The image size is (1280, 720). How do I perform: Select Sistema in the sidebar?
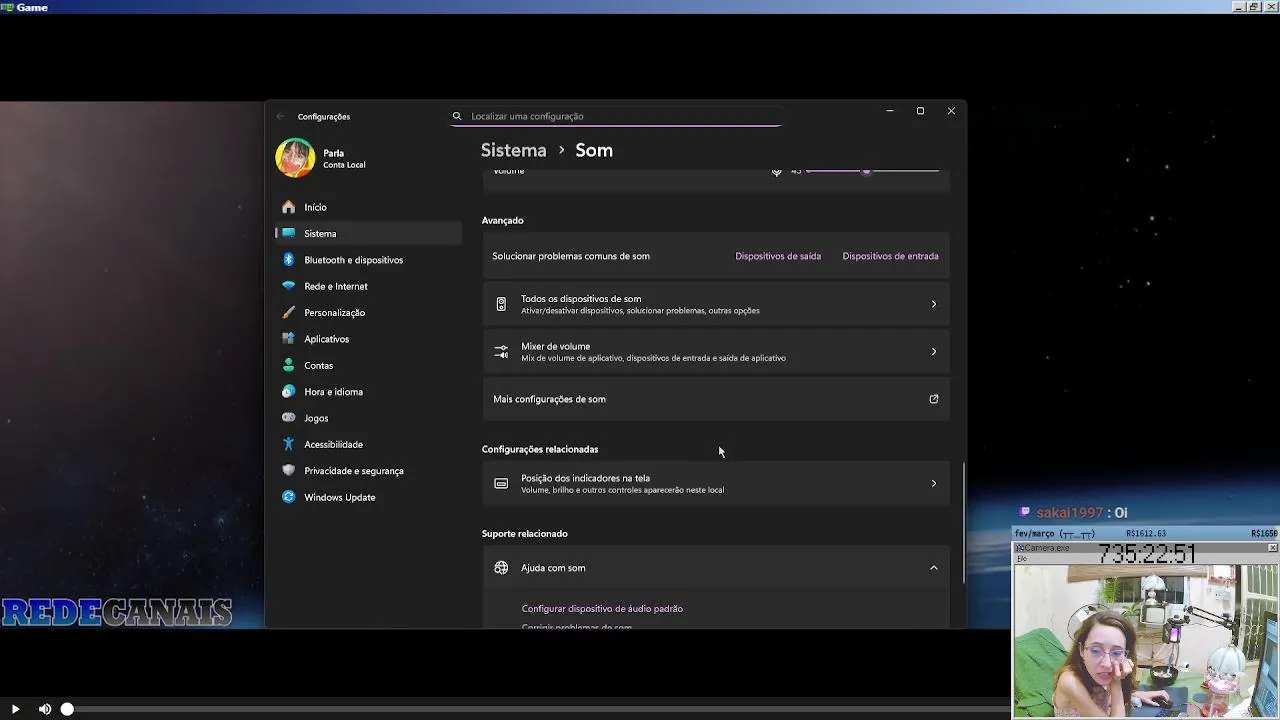(x=368, y=233)
